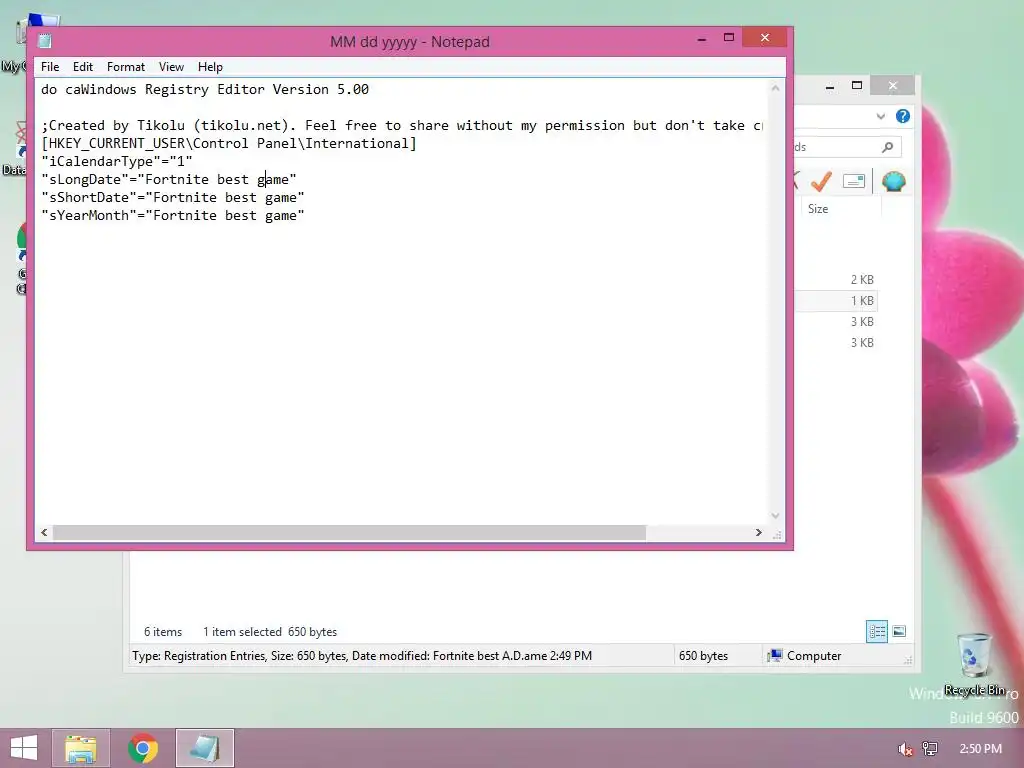The image size is (1024, 768).
Task: Click the Notepad title bar icon
Action: coord(44,41)
